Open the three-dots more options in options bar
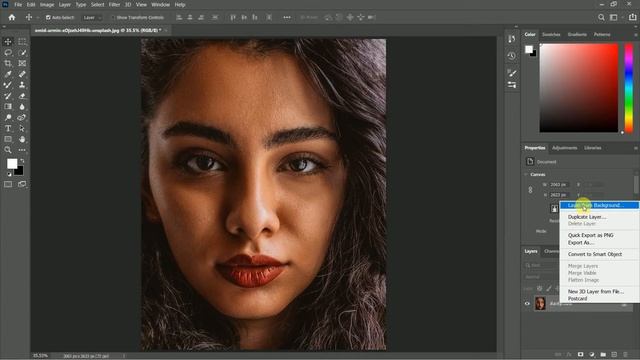Screen dimensions: 640x360 (287, 18)
